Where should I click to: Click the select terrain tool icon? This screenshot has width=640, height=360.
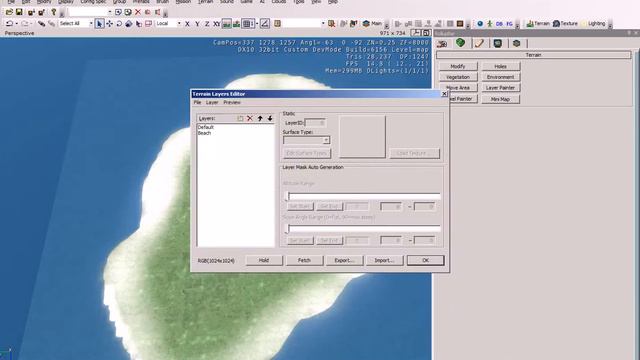tap(139, 24)
